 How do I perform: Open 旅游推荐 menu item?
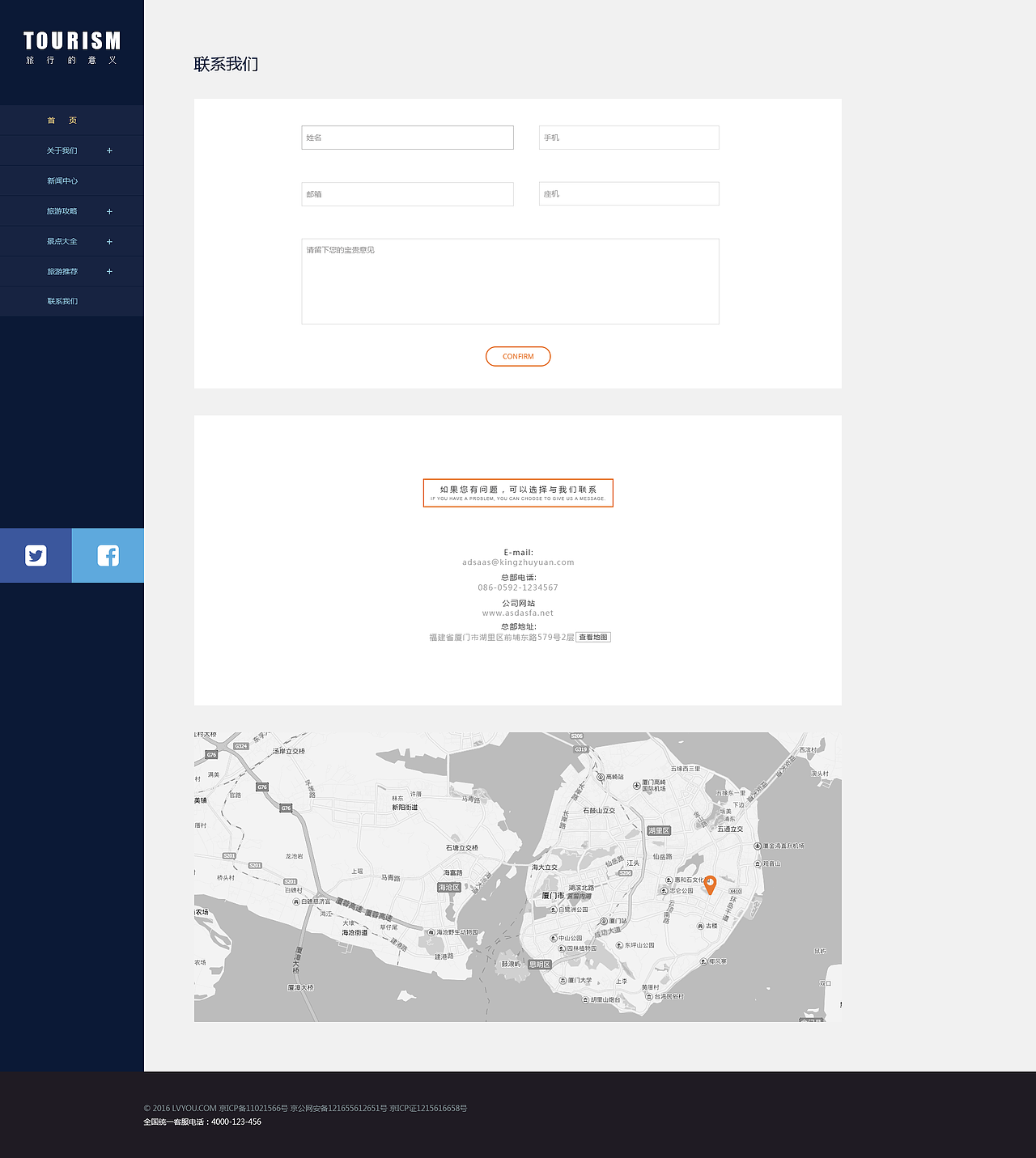coord(62,271)
